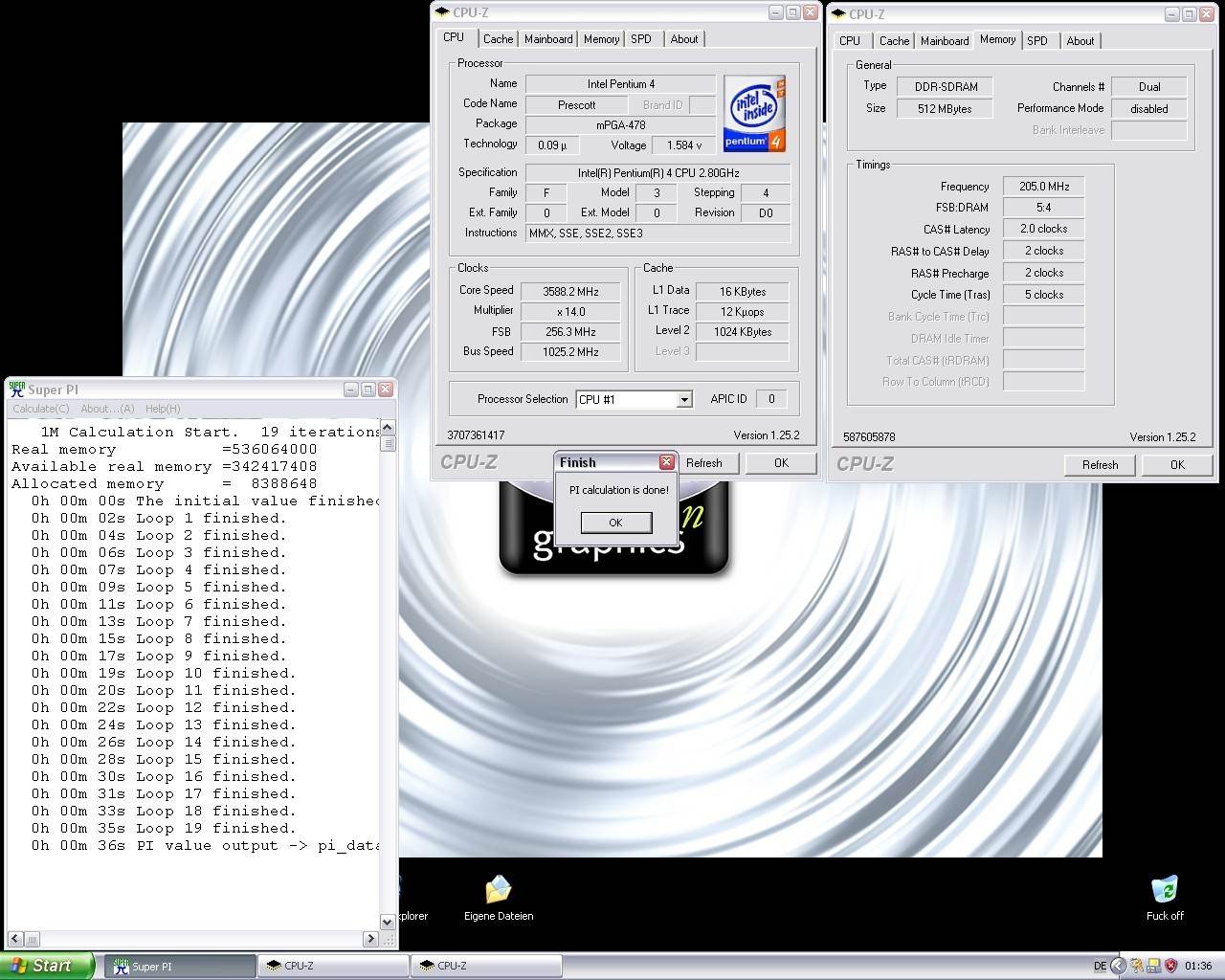Expand hidden tray icons with the chevron

coord(1118,966)
